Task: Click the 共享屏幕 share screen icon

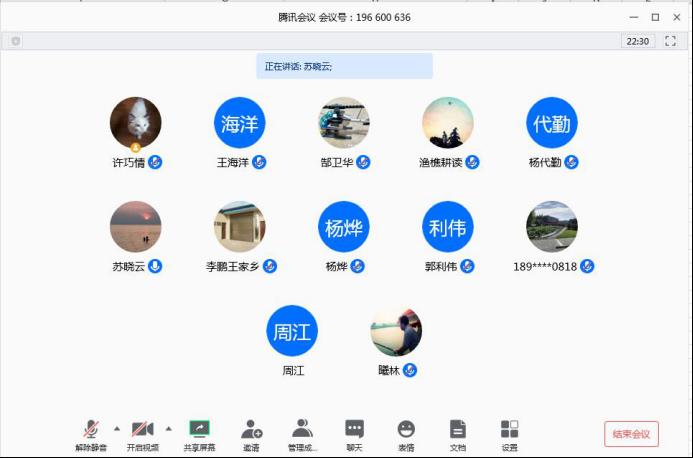Action: click(199, 430)
